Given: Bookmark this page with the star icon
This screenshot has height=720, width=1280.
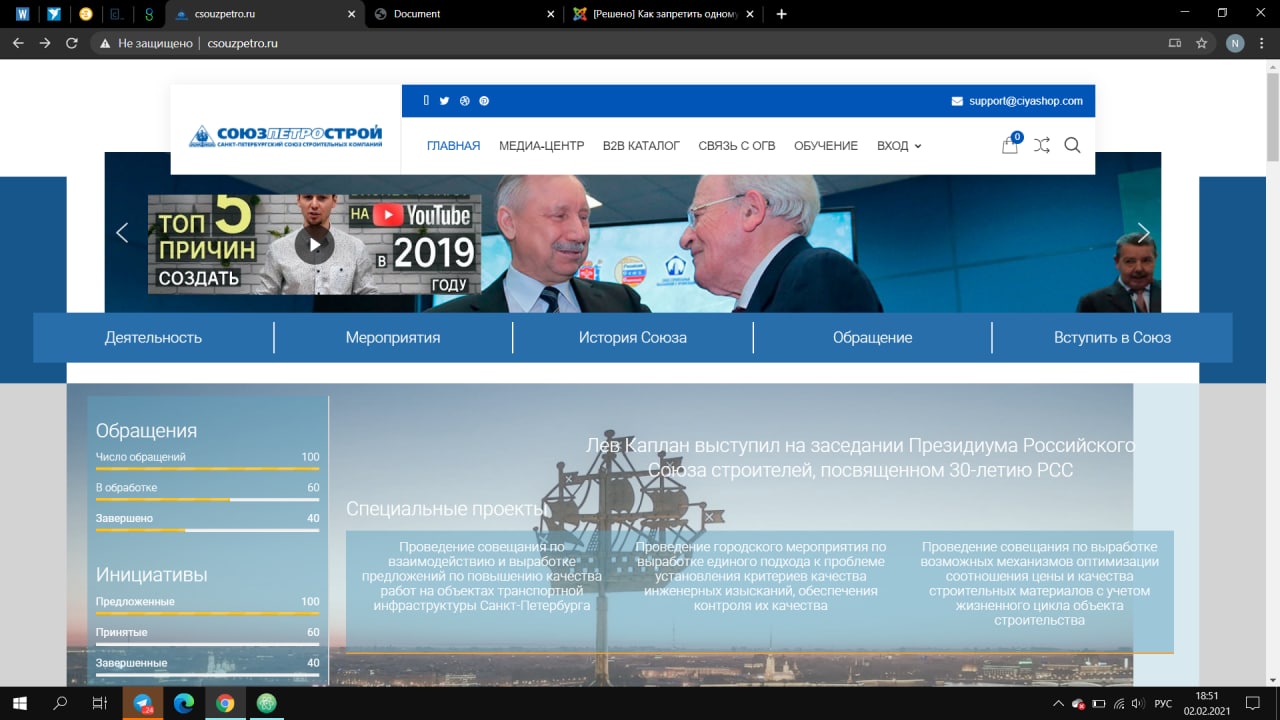Looking at the screenshot, I should (x=1202, y=43).
